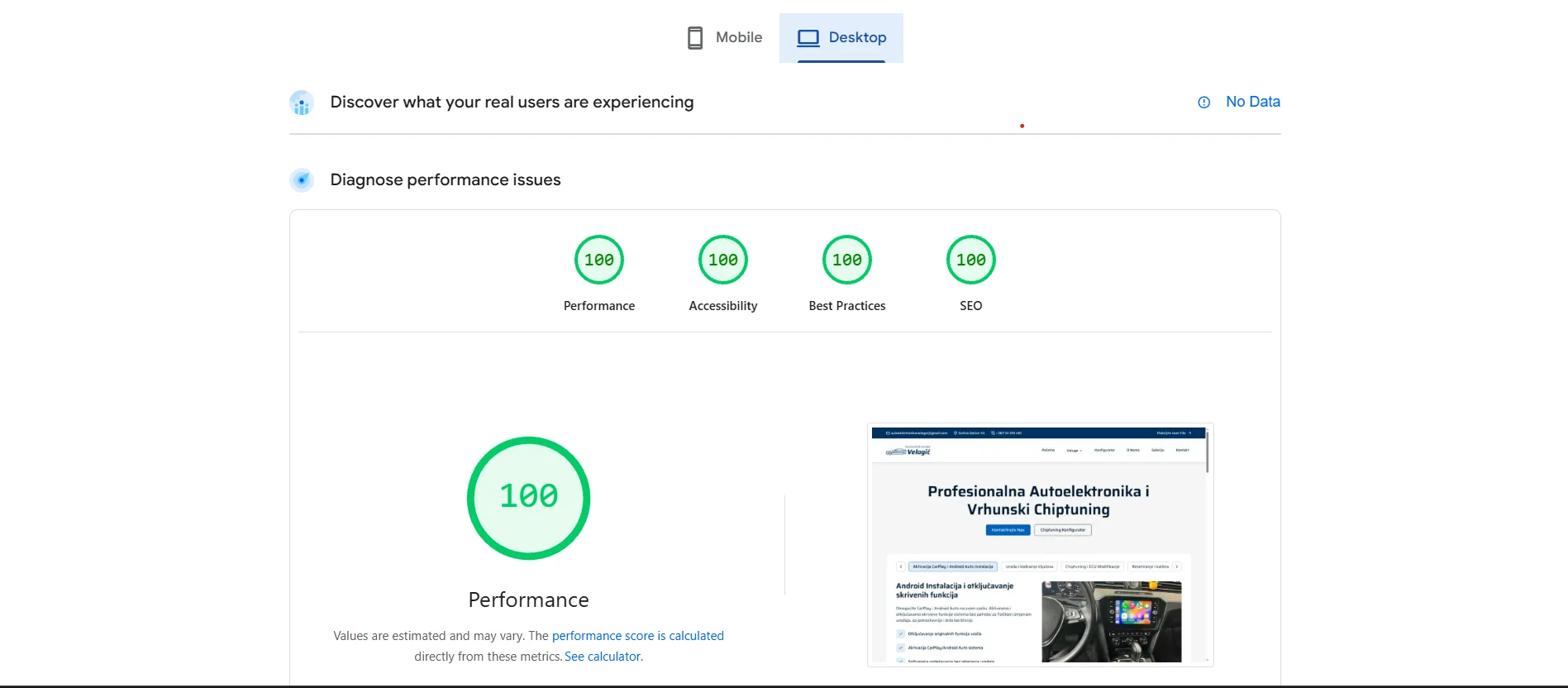Jump to the Best Practices score gauge

847,260
